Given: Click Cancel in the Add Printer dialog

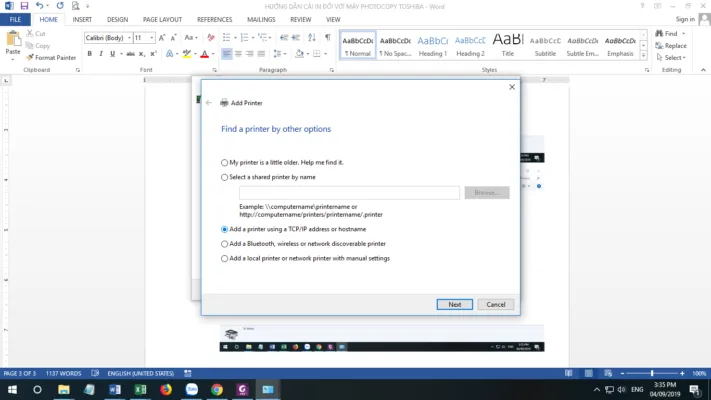Looking at the screenshot, I should coord(496,304).
